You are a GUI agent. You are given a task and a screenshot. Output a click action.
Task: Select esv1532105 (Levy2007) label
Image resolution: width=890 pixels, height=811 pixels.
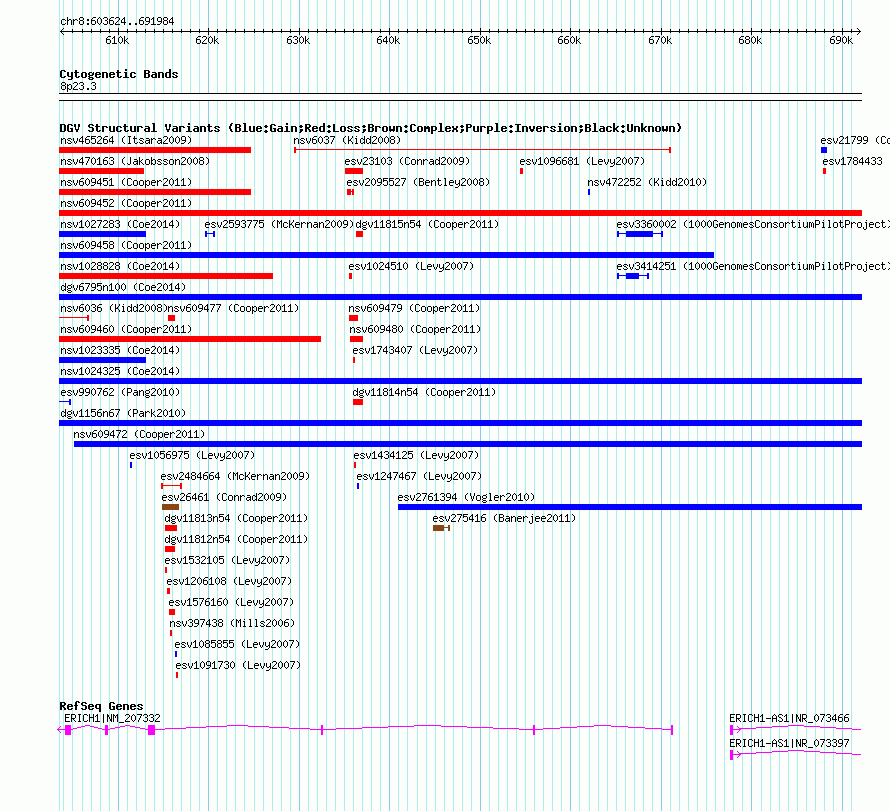227,560
